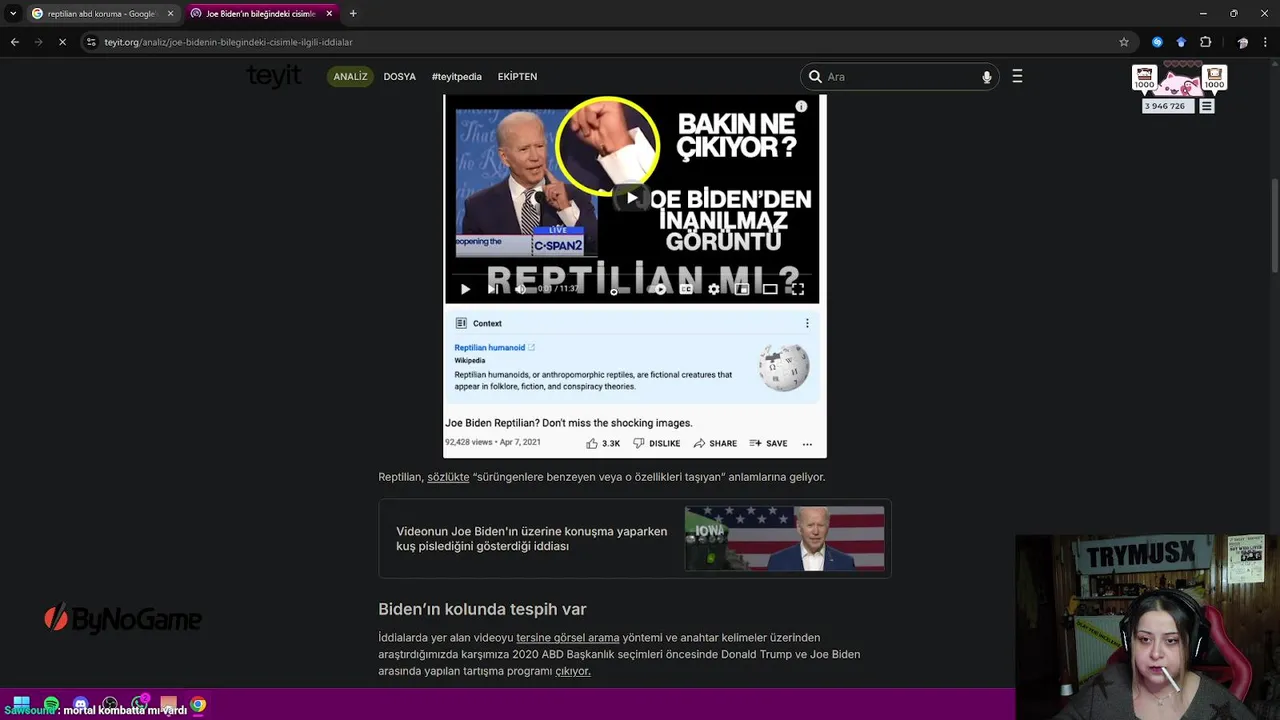
Task: Toggle theater mode in video player
Action: [770, 289]
